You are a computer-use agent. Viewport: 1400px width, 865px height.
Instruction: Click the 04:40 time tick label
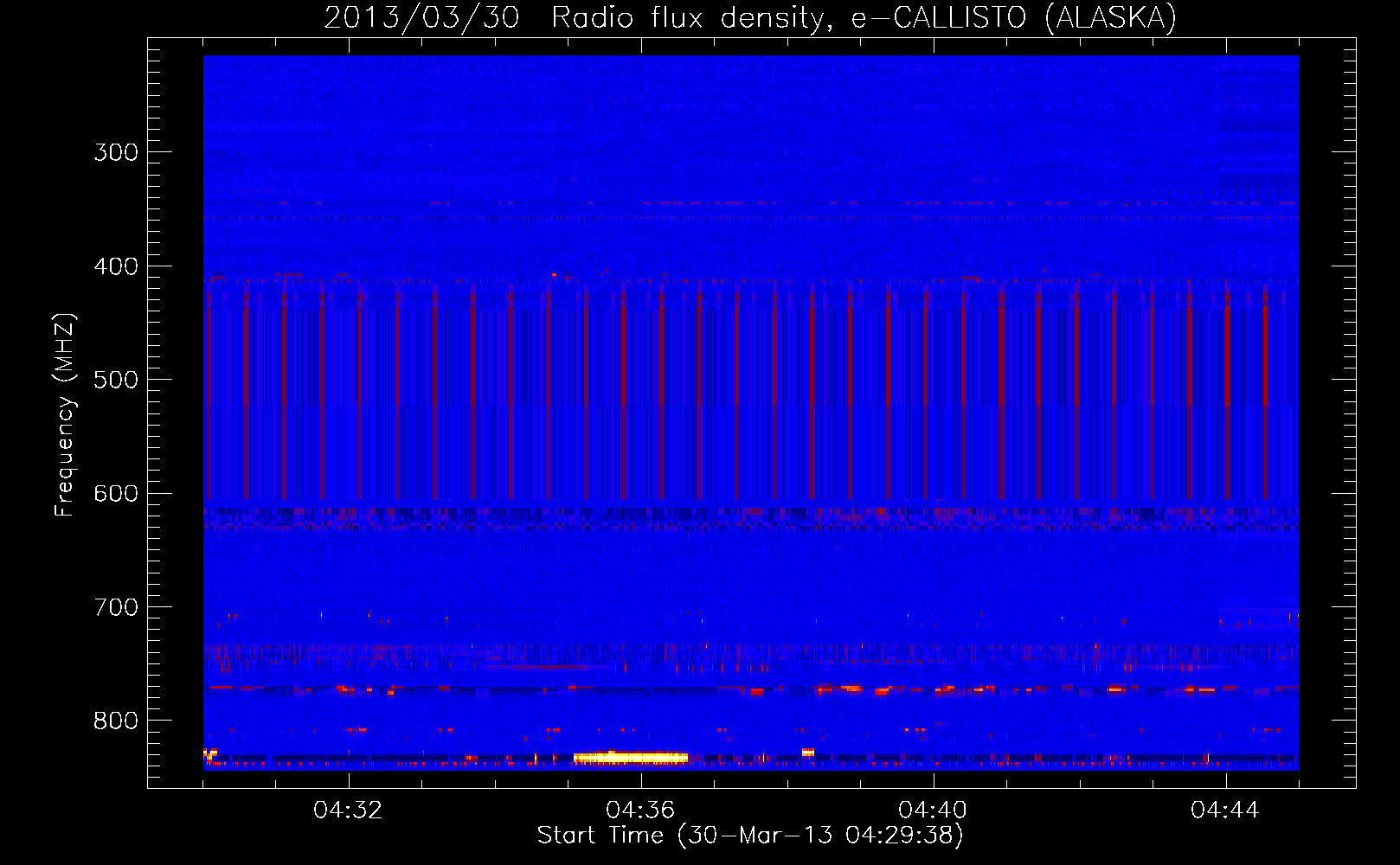coord(933,811)
